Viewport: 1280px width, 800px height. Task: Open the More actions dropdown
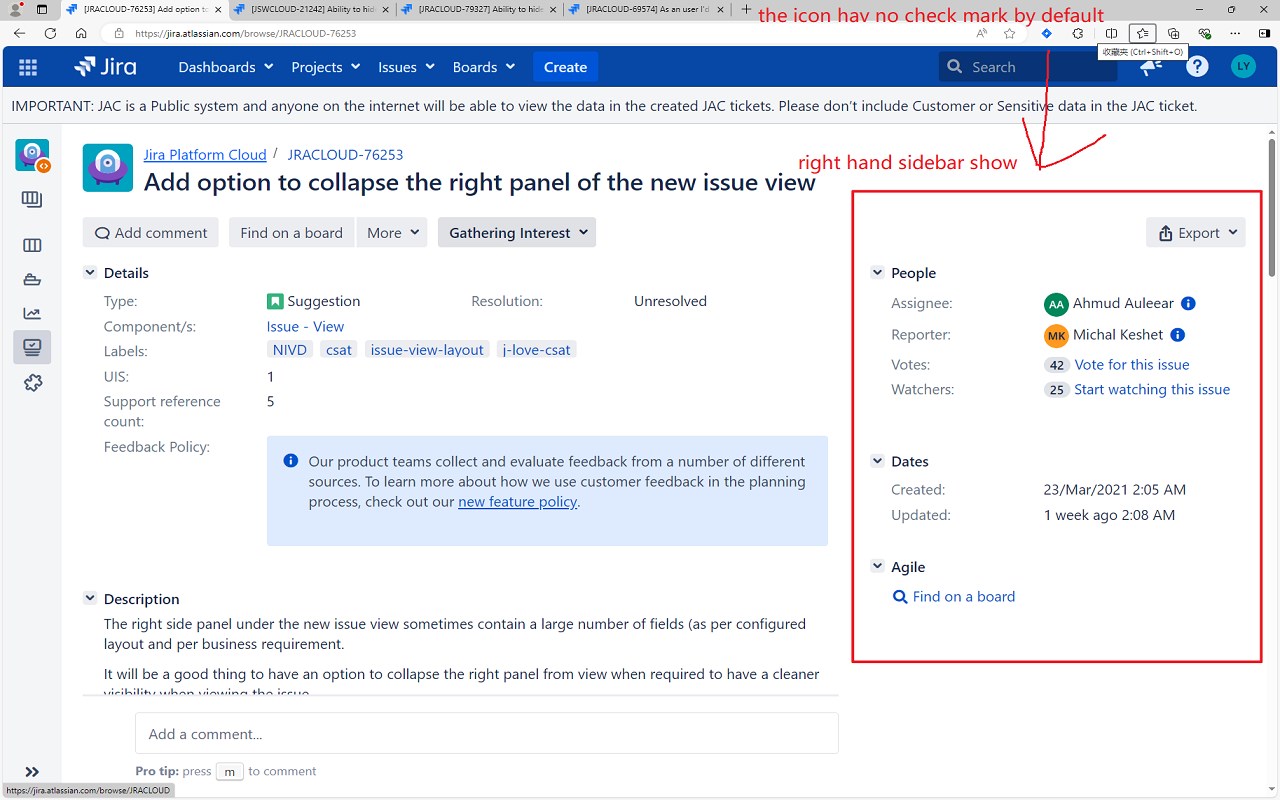click(x=392, y=233)
